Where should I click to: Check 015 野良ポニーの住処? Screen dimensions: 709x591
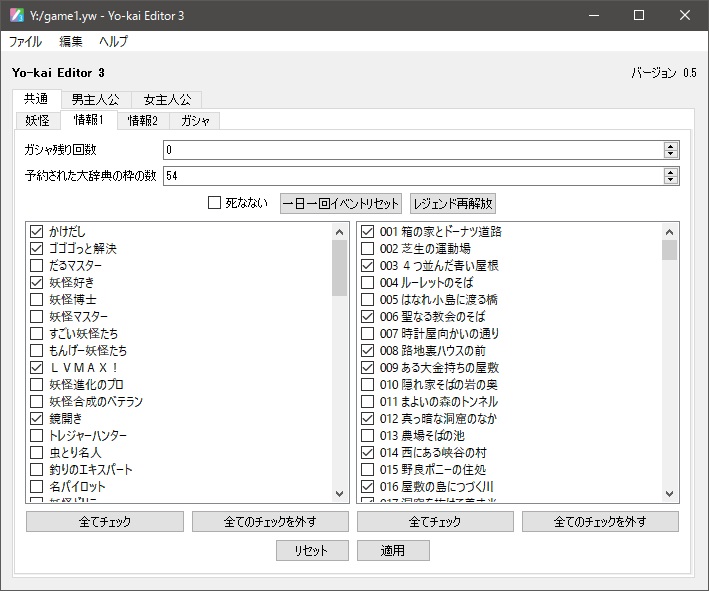(x=368, y=469)
